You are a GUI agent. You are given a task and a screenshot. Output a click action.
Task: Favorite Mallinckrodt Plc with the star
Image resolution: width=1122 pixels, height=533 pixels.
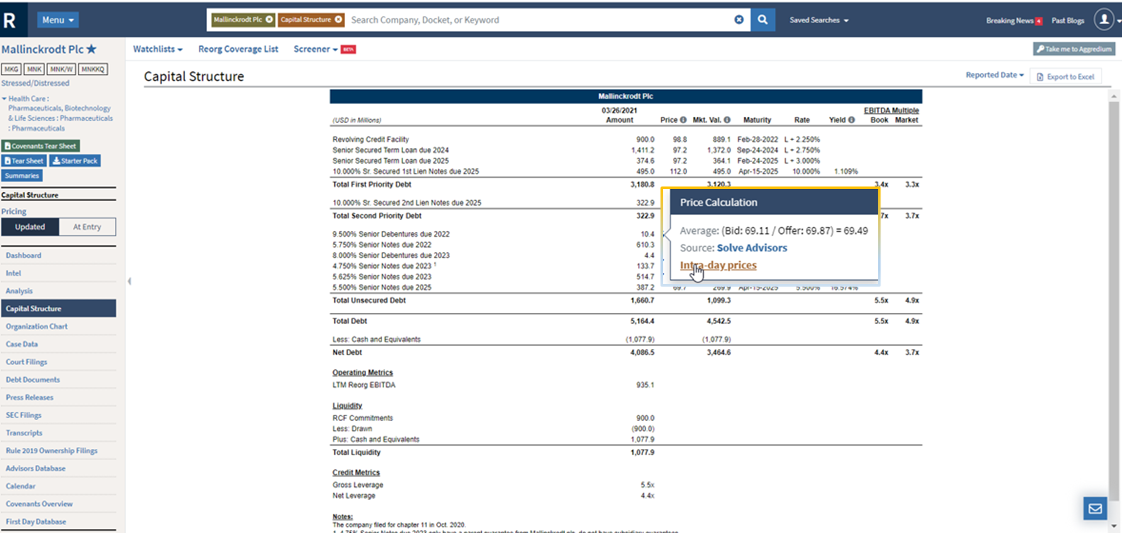tap(91, 49)
